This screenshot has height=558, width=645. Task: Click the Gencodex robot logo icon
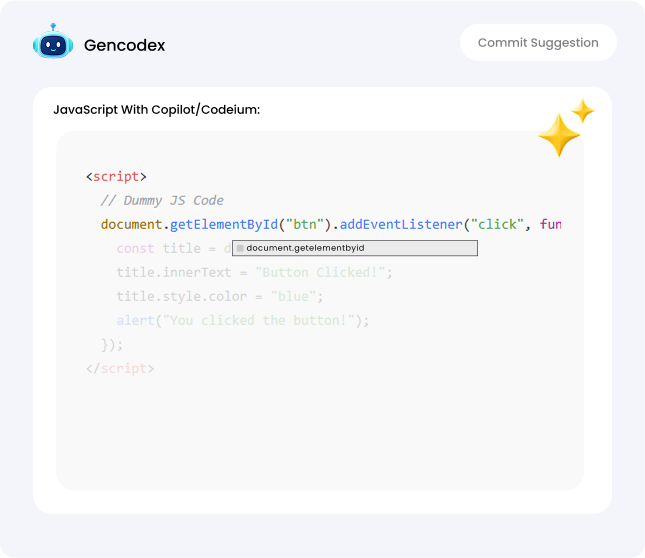pyautogui.click(x=52, y=44)
